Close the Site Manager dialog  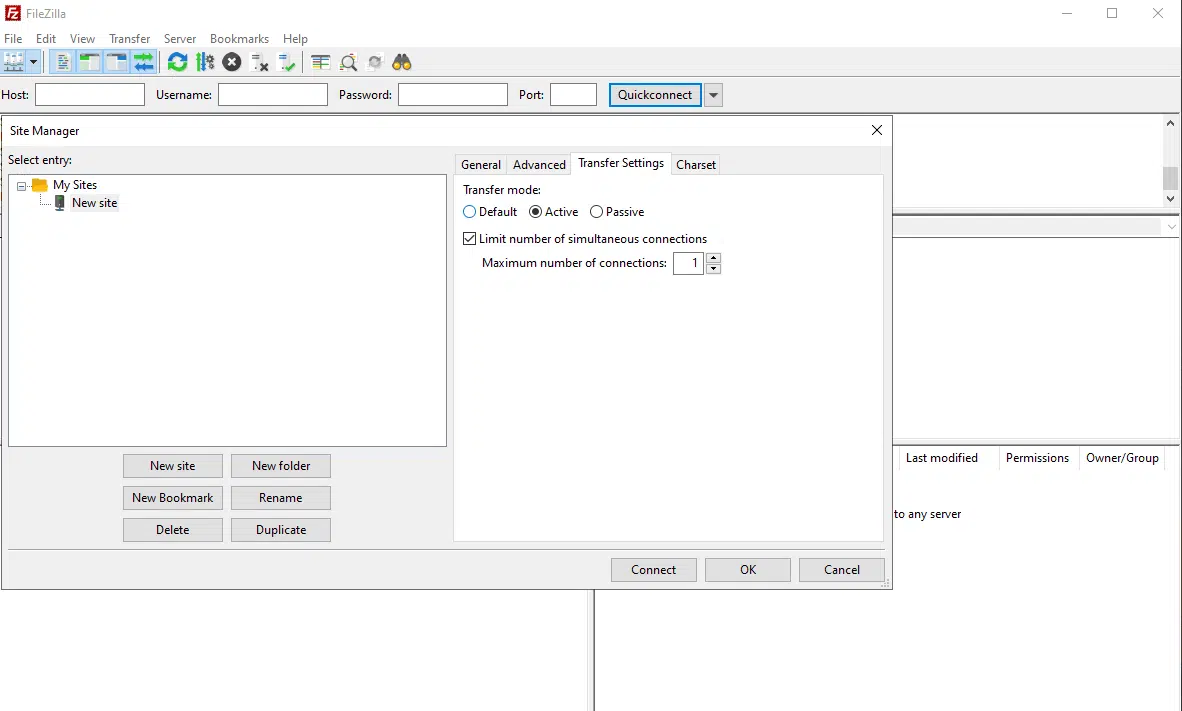tap(877, 130)
